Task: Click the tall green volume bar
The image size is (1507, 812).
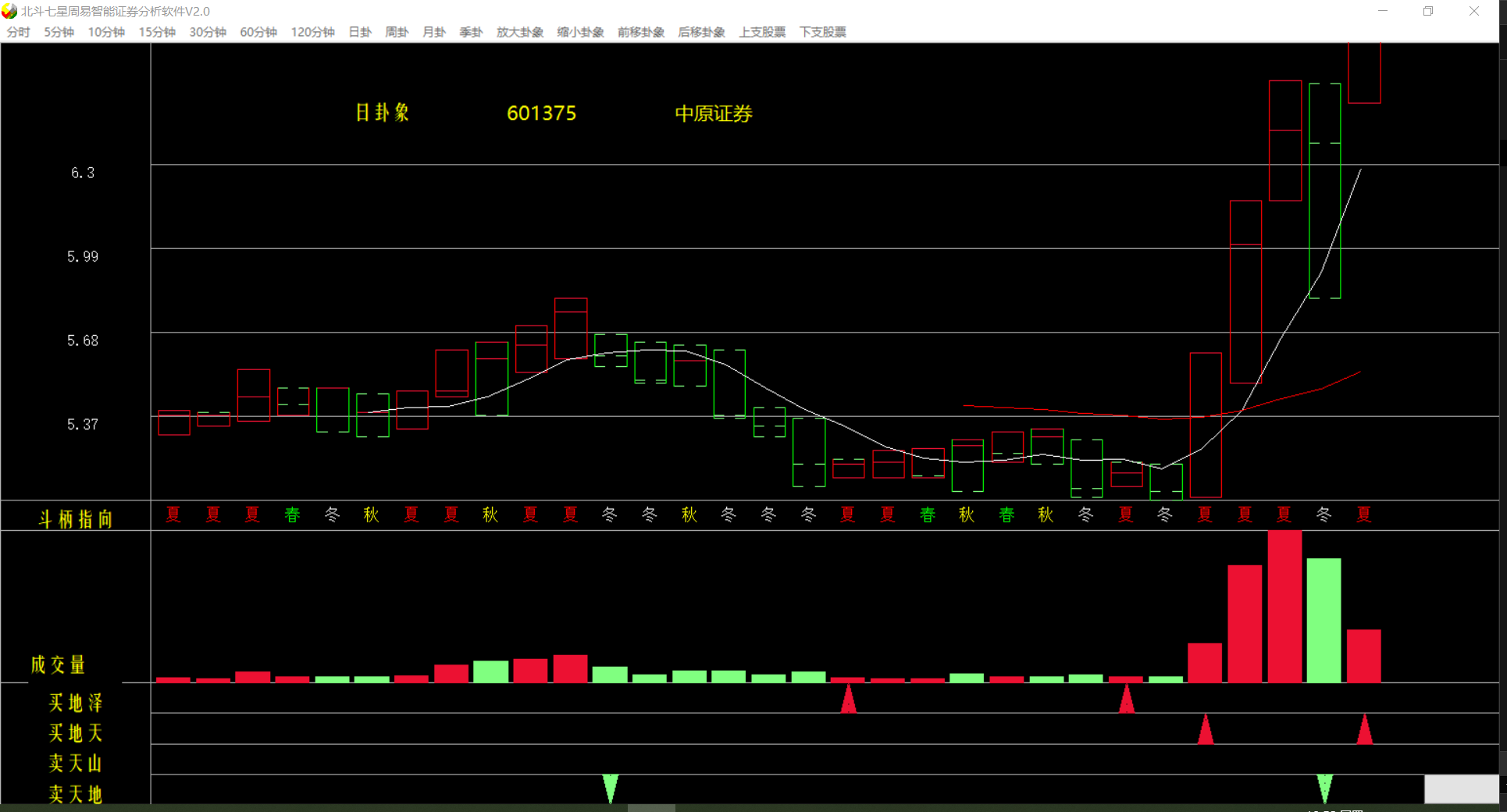Action: click(x=1324, y=621)
